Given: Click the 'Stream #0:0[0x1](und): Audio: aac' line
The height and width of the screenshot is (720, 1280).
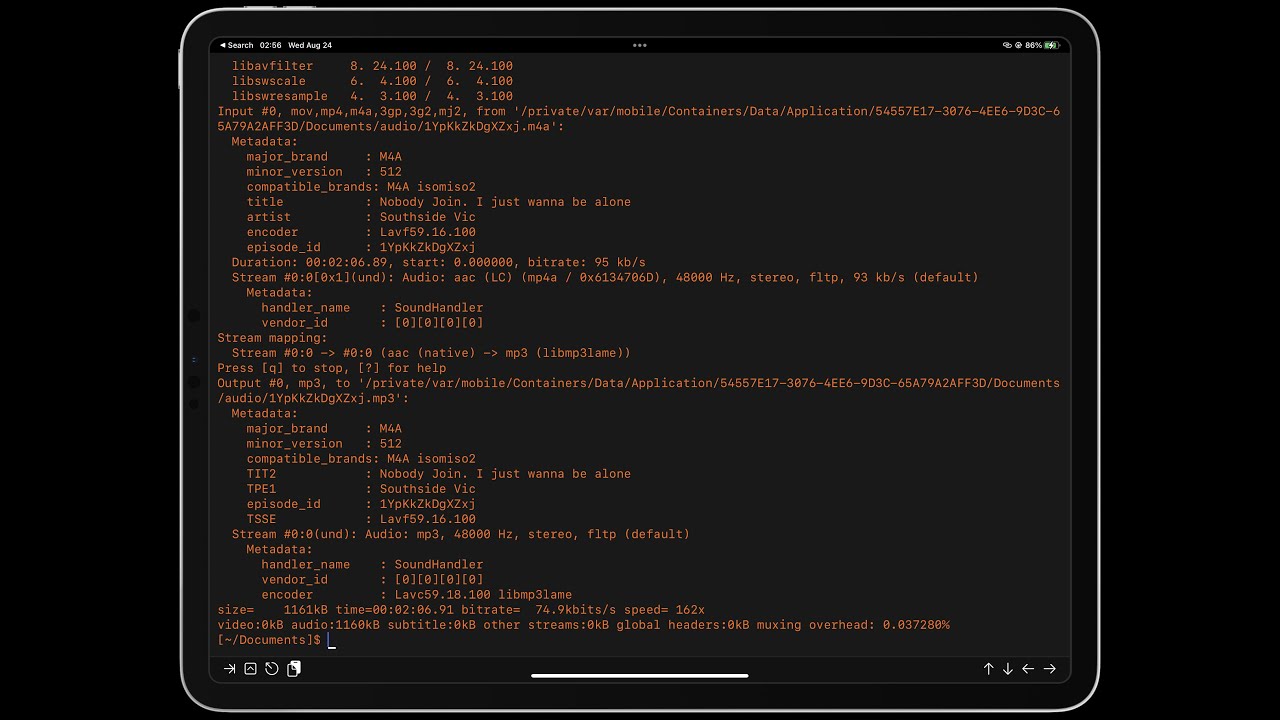Looking at the screenshot, I should click(605, 277).
